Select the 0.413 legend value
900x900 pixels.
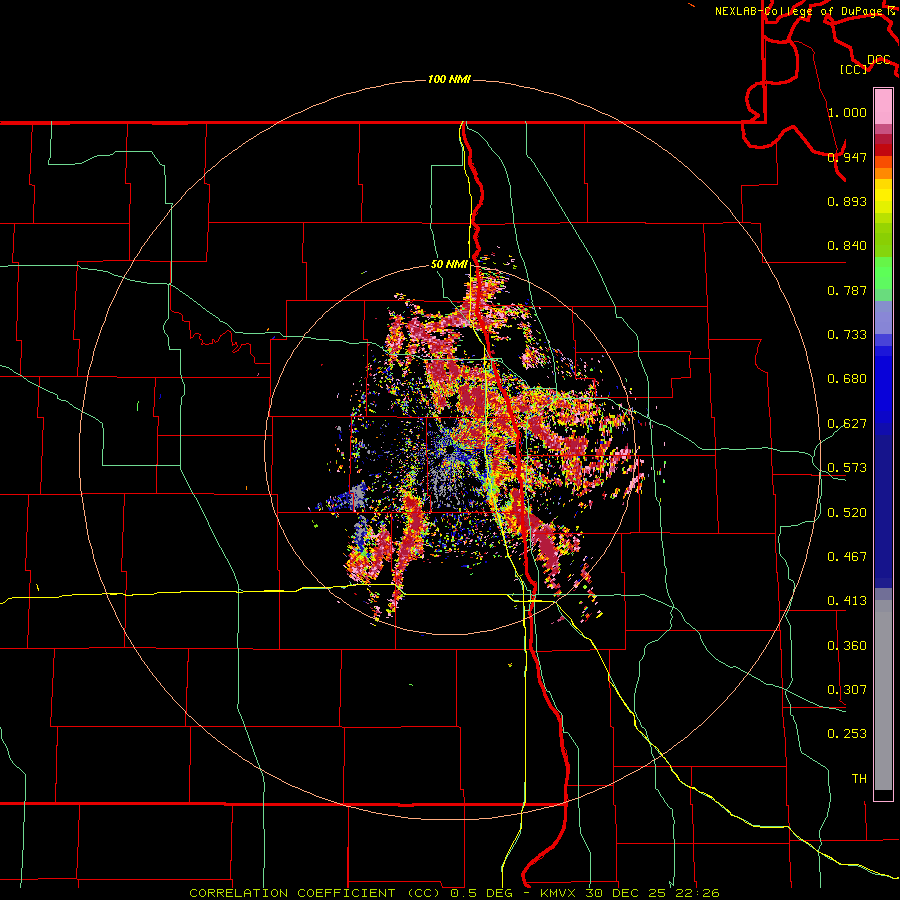(847, 601)
